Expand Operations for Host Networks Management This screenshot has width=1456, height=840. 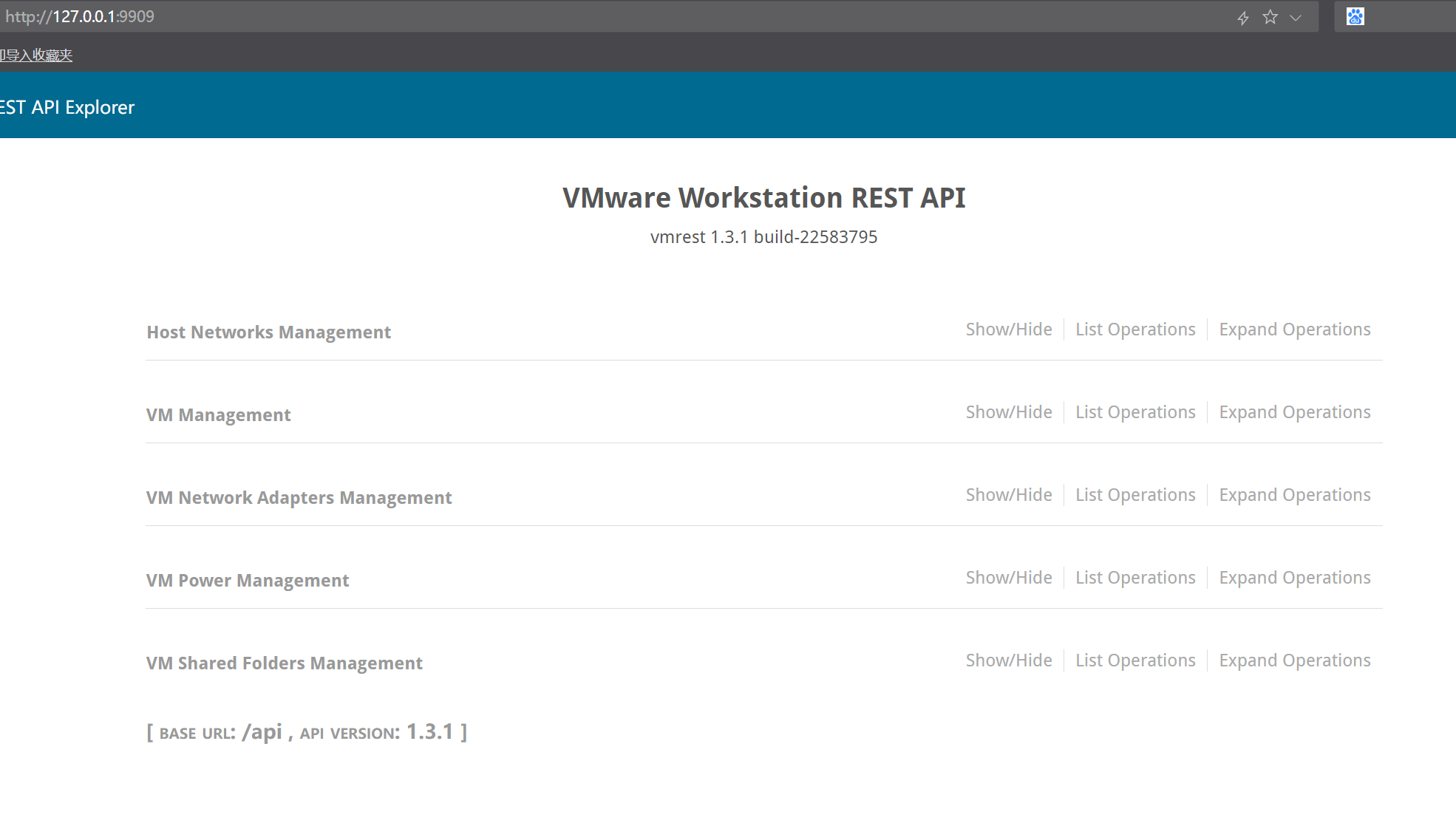tap(1295, 329)
